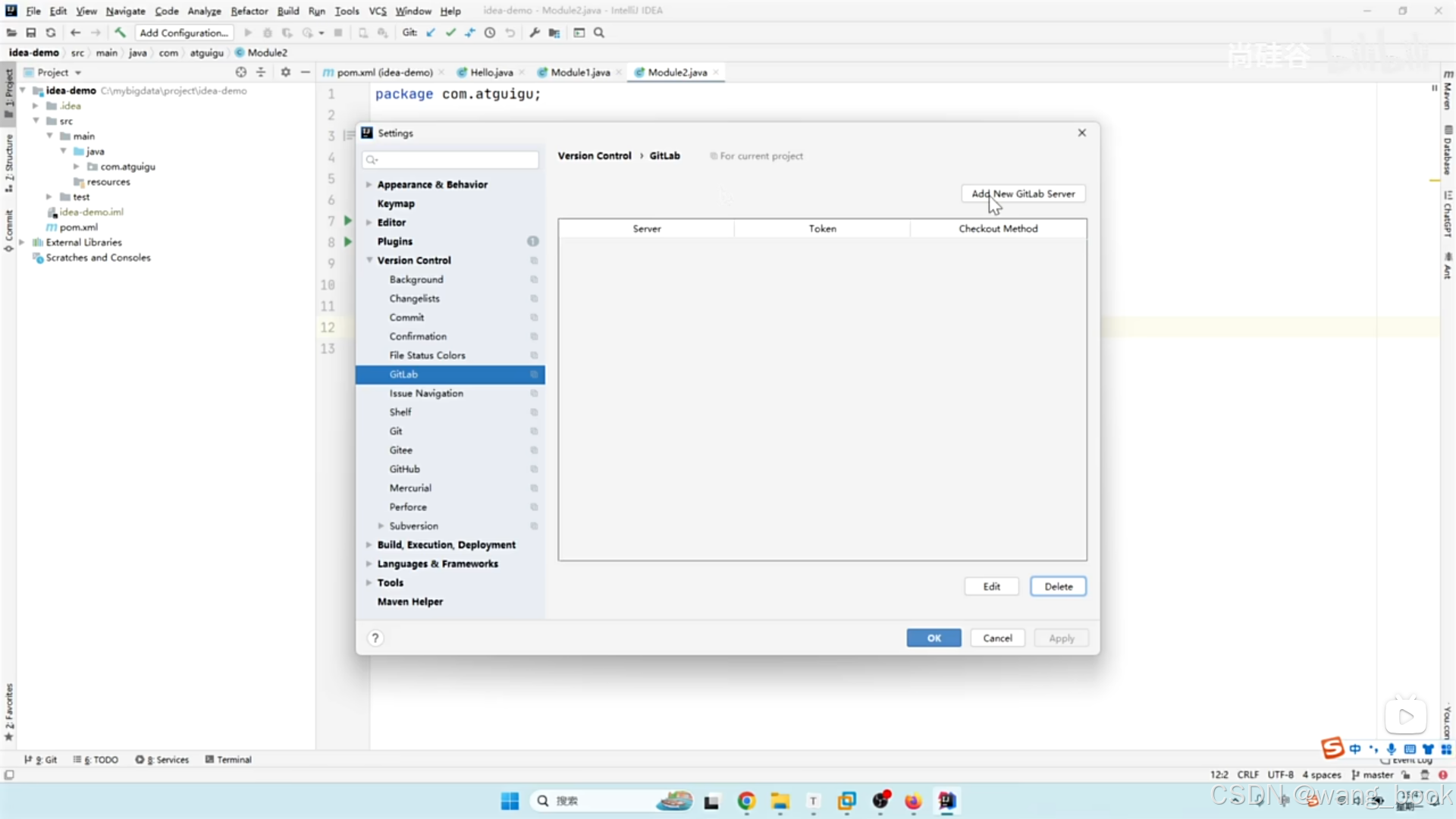This screenshot has width=1456, height=819.
Task: Click the Delete button in GitLab settings
Action: coord(1058,587)
